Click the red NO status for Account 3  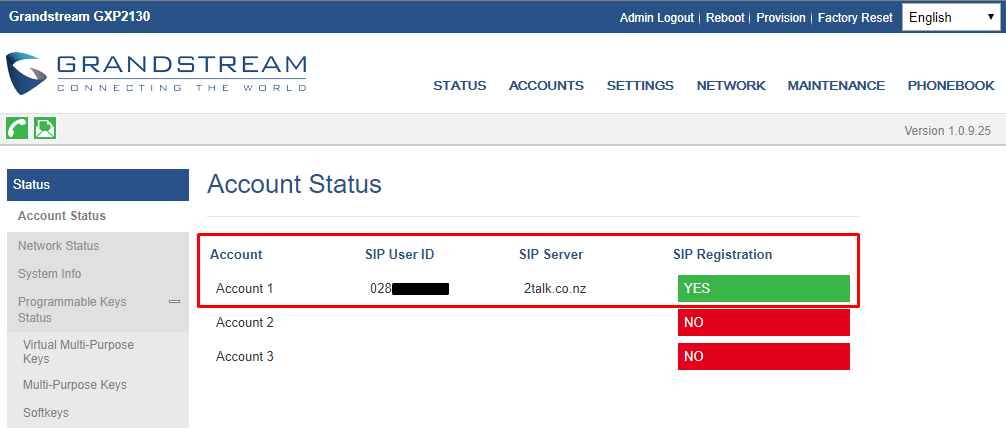pyautogui.click(x=763, y=357)
